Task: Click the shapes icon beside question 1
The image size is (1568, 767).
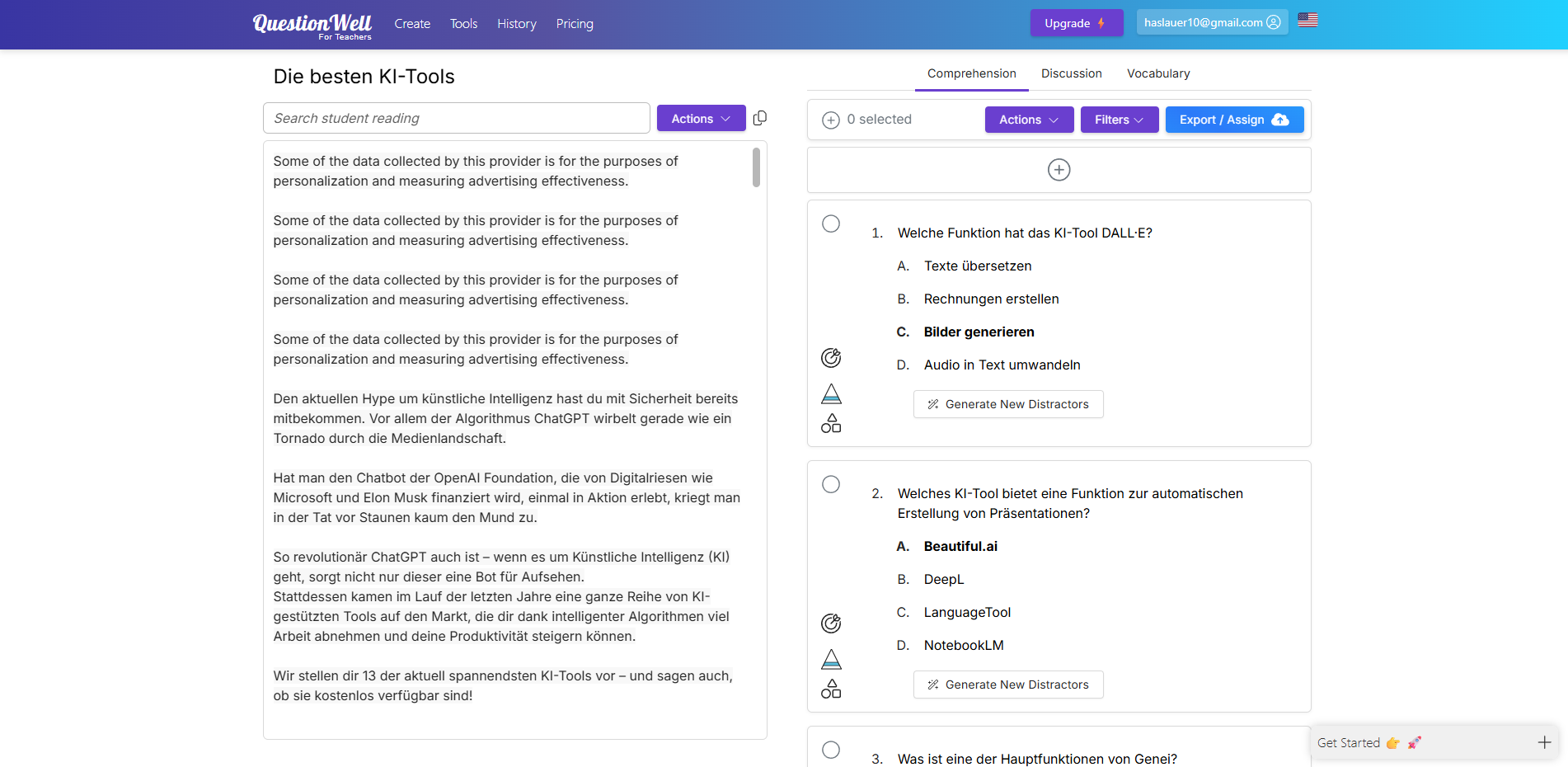Action: pyautogui.click(x=831, y=424)
